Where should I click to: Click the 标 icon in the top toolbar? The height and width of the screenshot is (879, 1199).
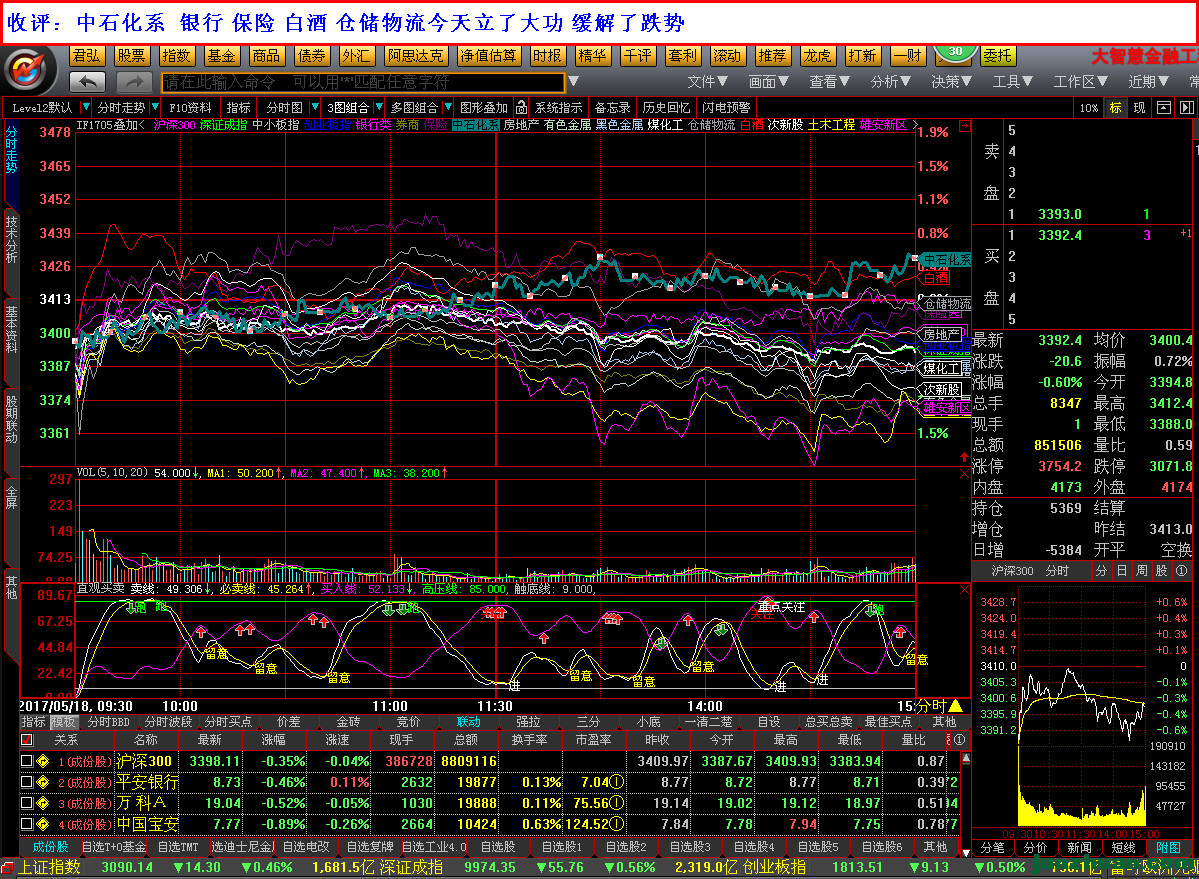click(1116, 108)
